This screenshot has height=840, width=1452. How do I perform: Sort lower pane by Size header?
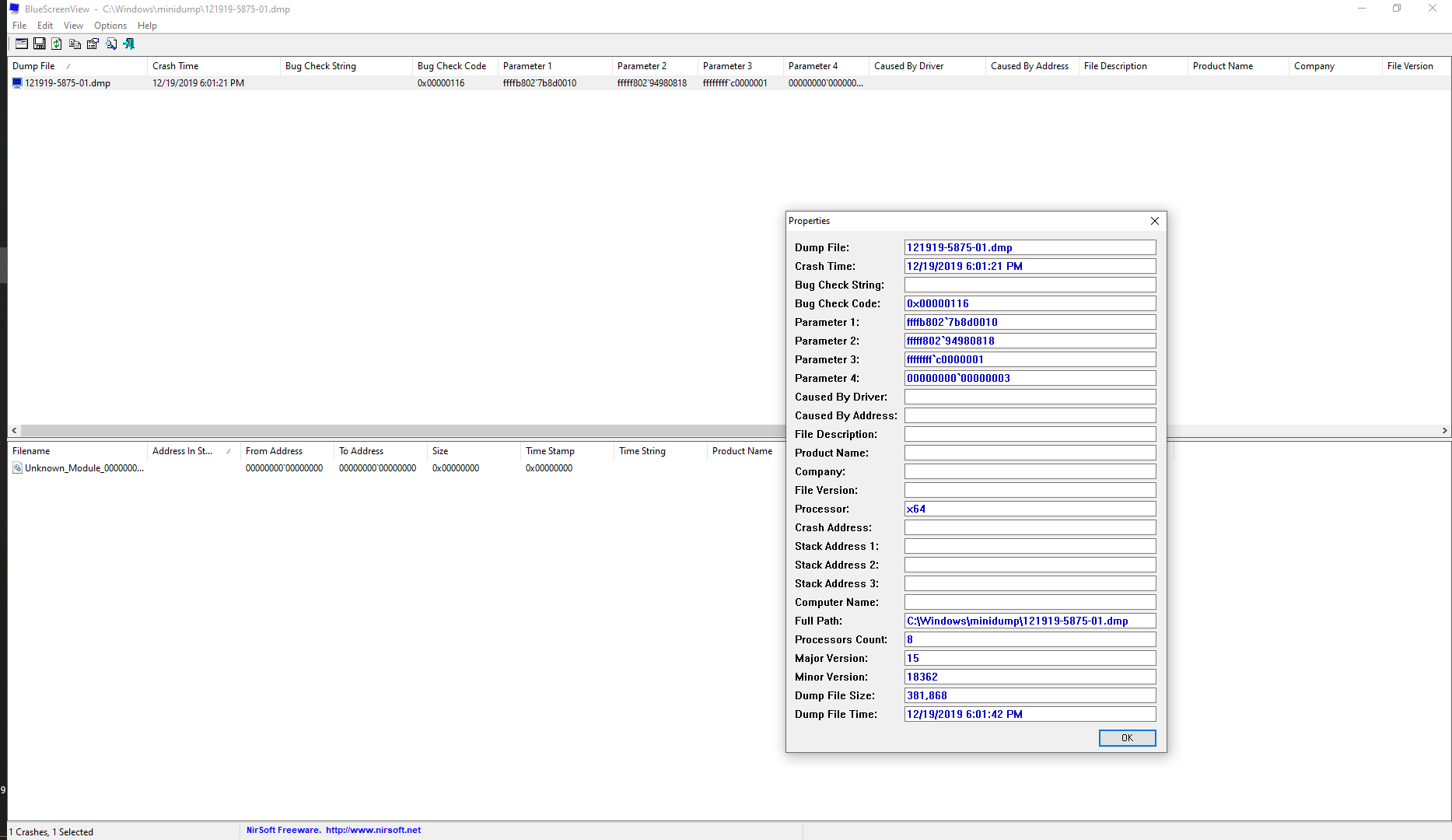(x=474, y=451)
